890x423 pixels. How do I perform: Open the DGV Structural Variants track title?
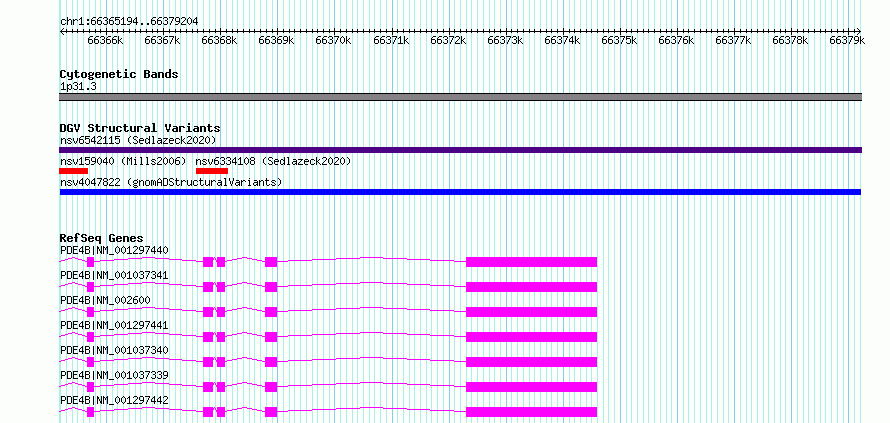tap(140, 128)
